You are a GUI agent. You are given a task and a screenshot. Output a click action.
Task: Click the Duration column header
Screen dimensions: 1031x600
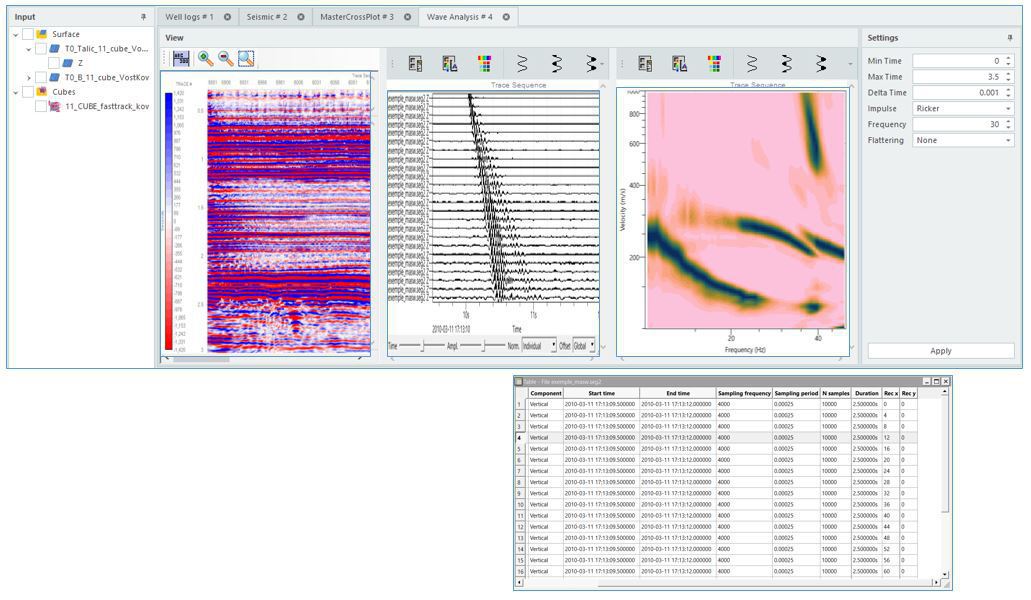[x=867, y=393]
